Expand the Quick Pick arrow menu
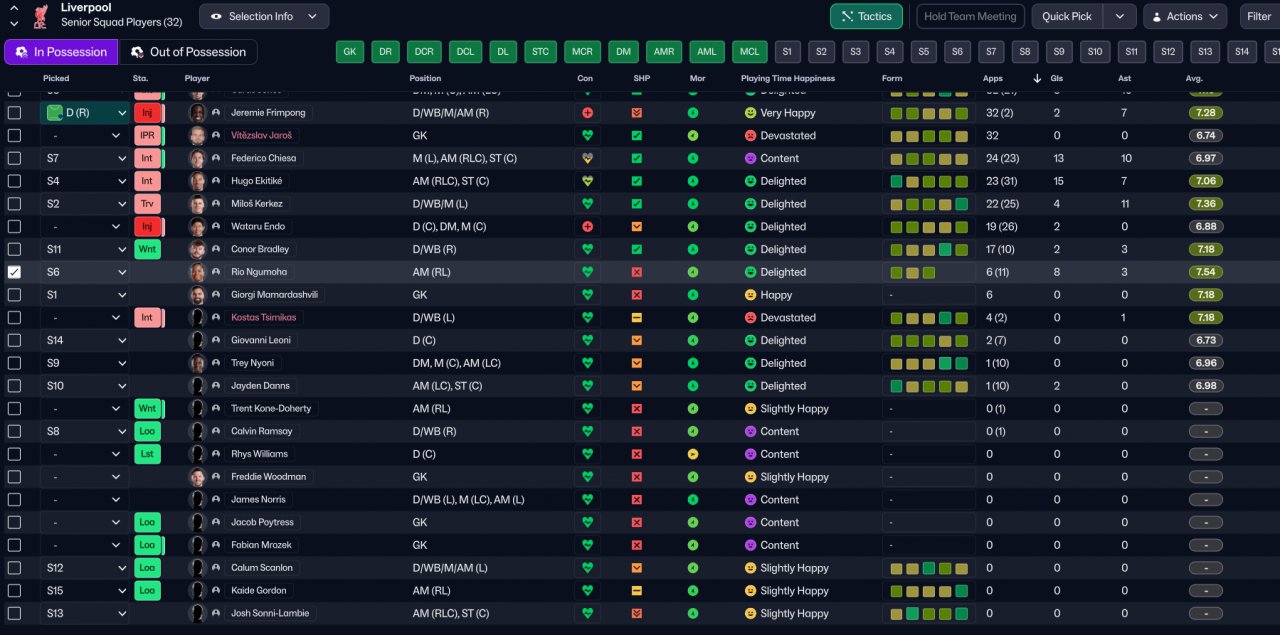 (x=1120, y=16)
